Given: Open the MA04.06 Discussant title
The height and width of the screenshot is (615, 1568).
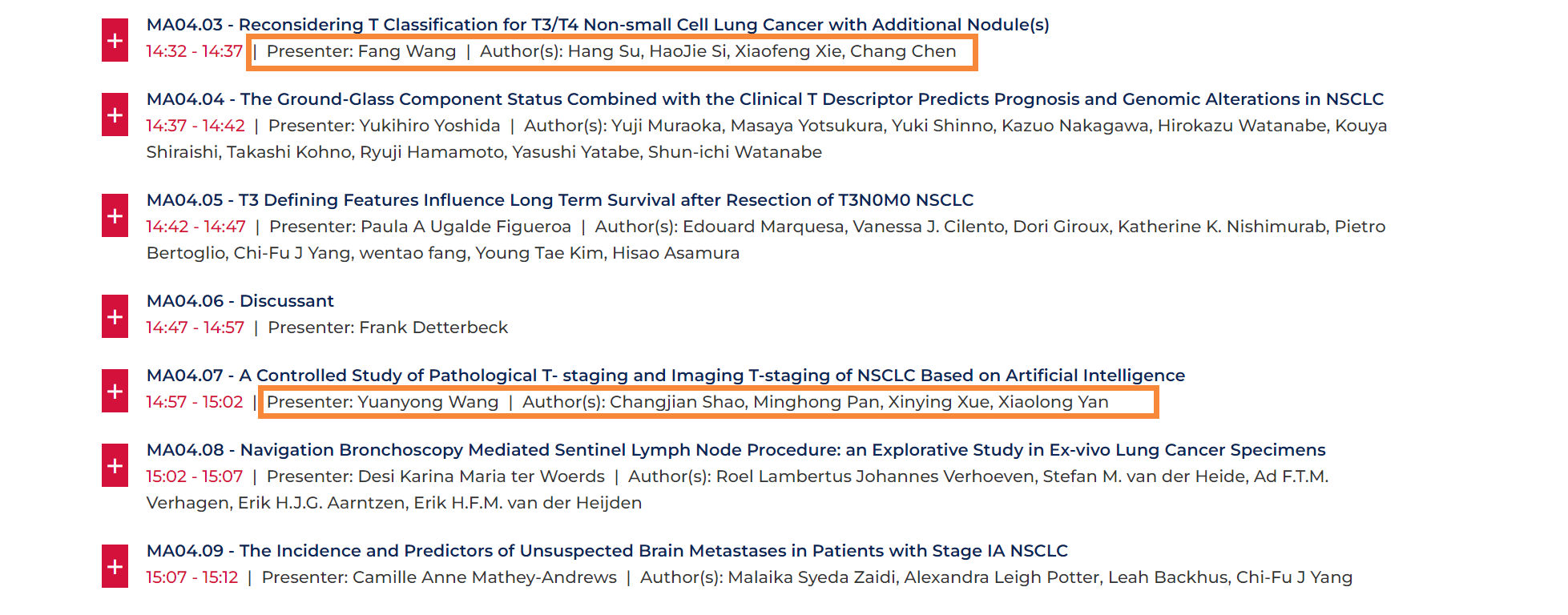Looking at the screenshot, I should (x=240, y=301).
